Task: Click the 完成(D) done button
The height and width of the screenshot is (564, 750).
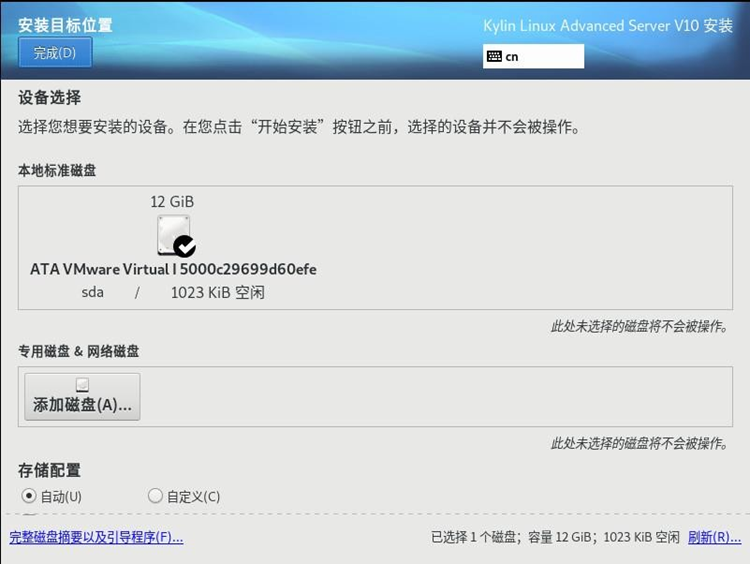Action: (x=55, y=53)
